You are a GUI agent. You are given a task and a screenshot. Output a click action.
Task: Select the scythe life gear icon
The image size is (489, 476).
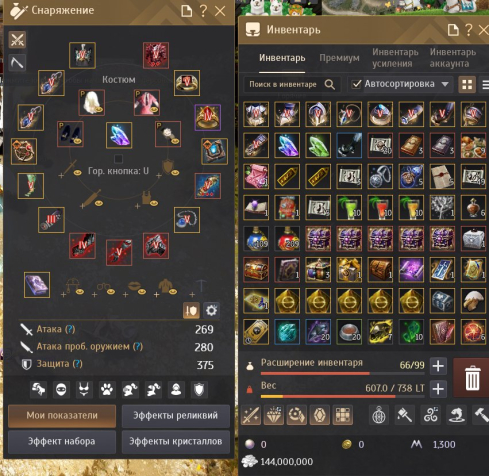[17, 62]
